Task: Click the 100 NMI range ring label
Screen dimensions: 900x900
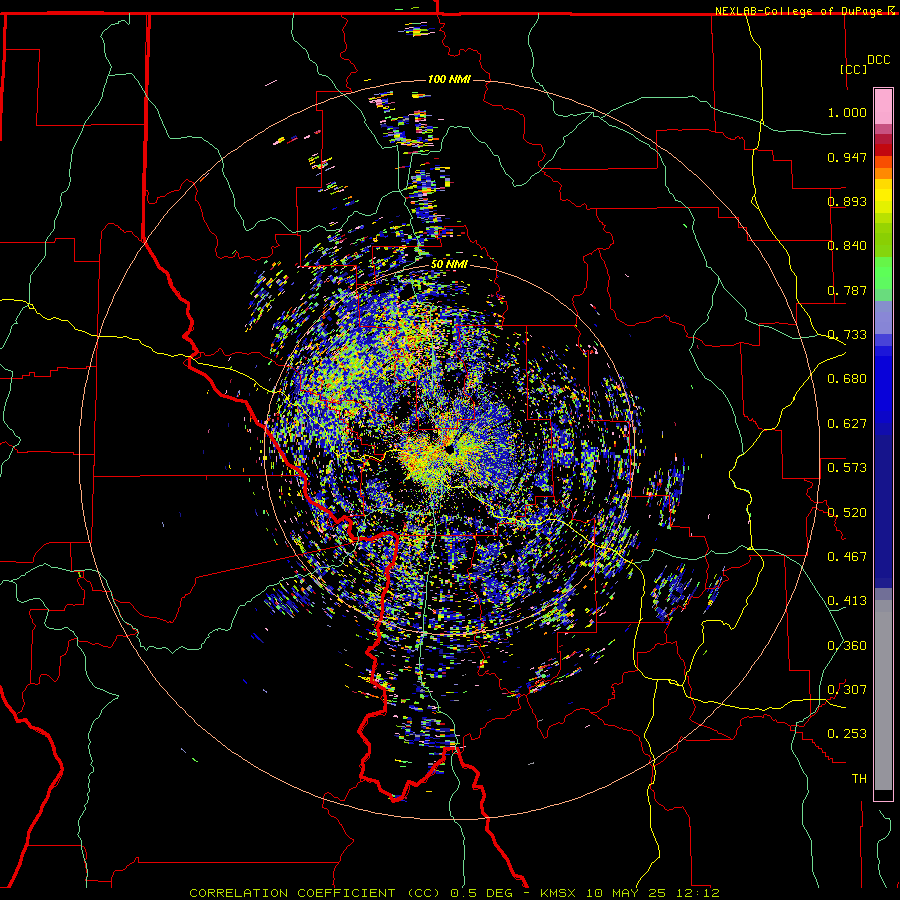Action: coord(449,79)
